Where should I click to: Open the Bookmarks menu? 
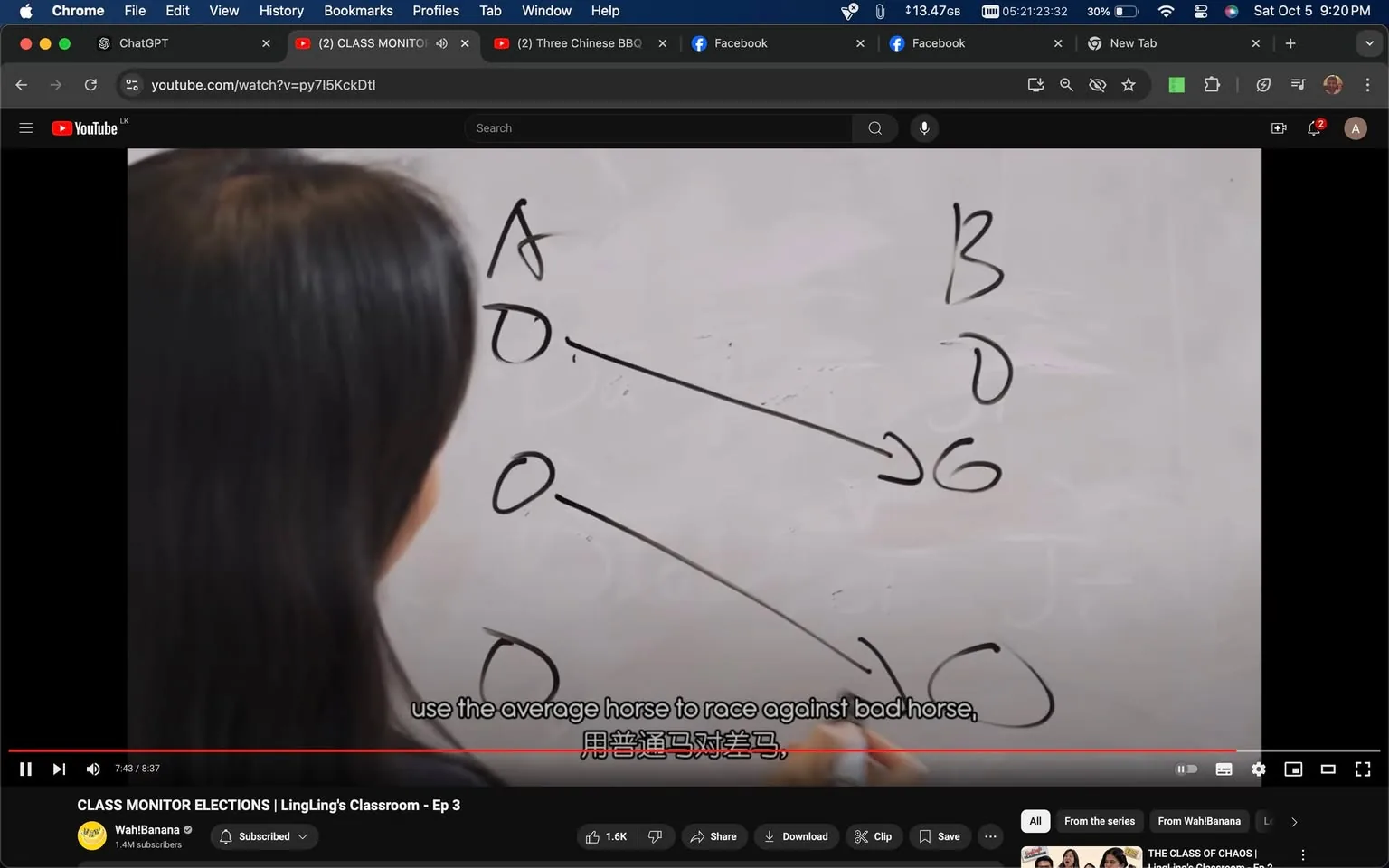pos(358,11)
